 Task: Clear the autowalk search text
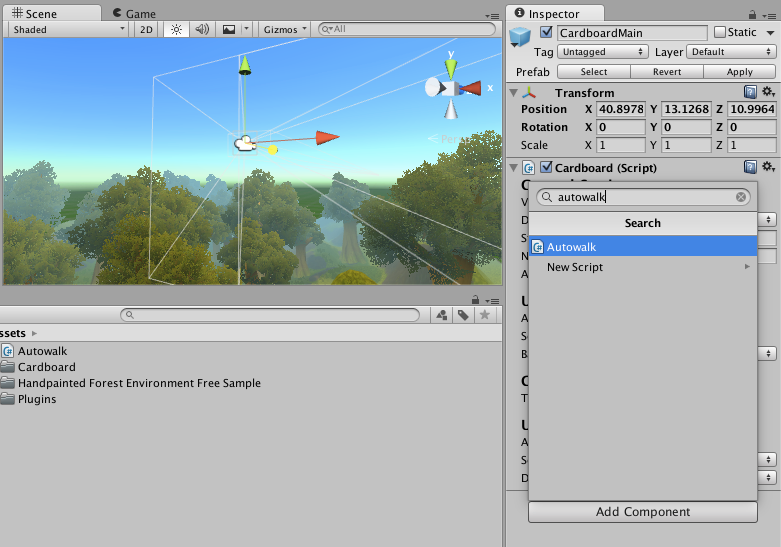pos(741,197)
